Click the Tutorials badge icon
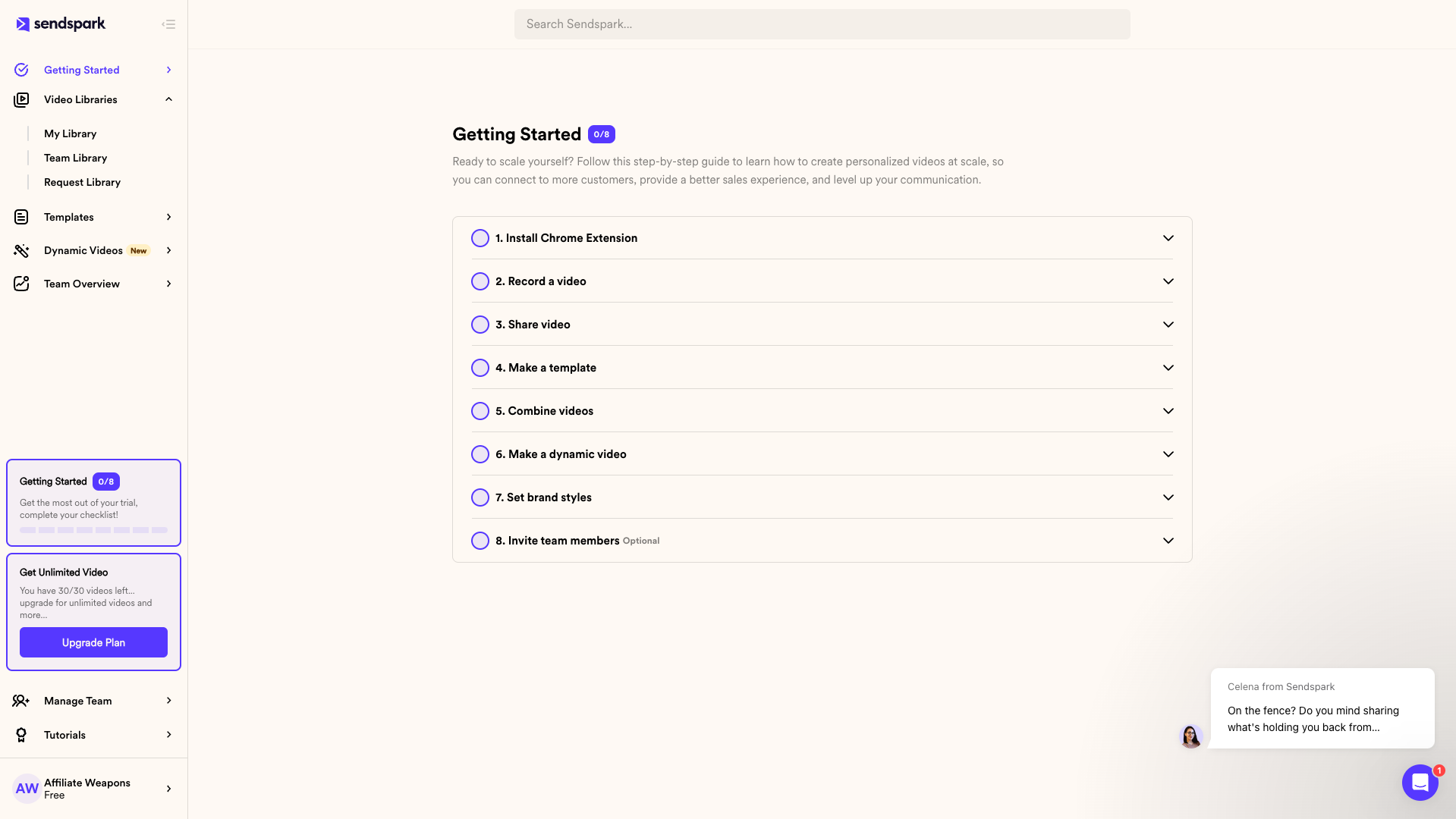 (x=21, y=735)
